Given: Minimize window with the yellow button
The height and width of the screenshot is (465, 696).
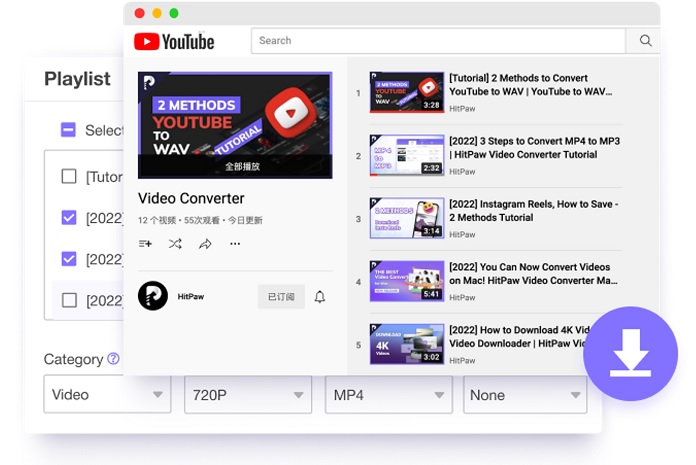Looking at the screenshot, I should click(x=157, y=13).
